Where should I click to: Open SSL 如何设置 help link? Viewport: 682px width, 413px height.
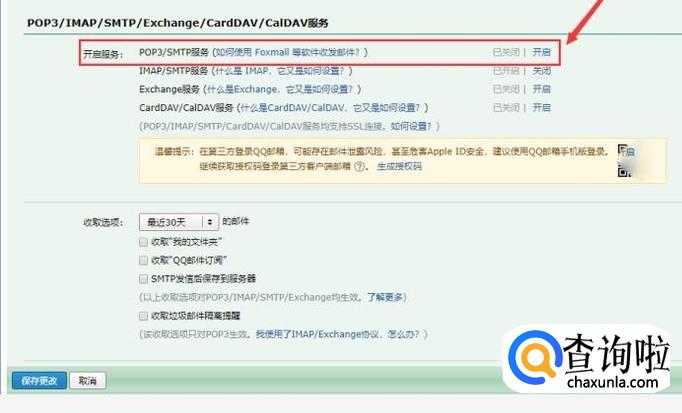pyautogui.click(x=411, y=126)
